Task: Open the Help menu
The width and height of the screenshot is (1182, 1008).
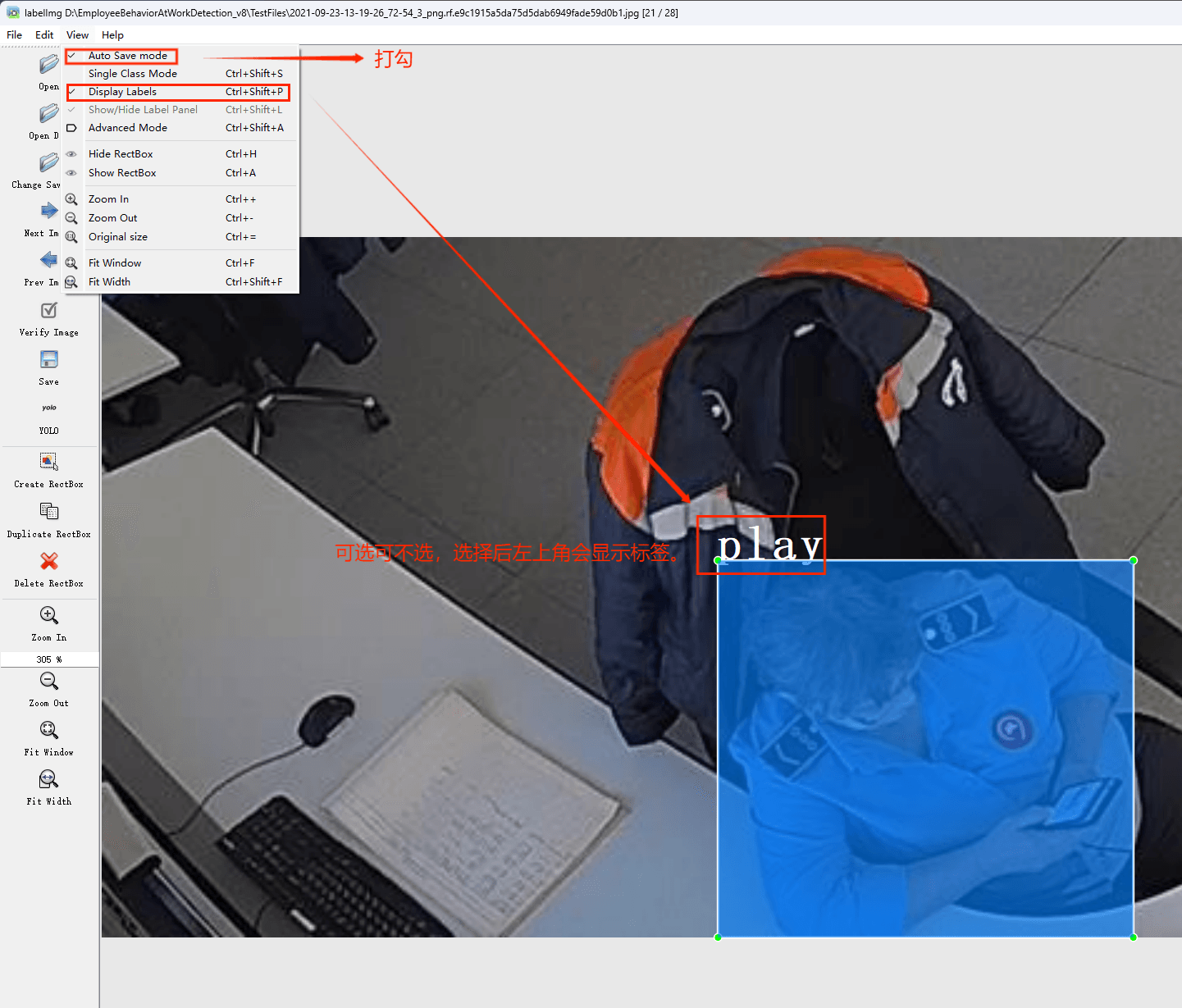Action: tap(113, 35)
